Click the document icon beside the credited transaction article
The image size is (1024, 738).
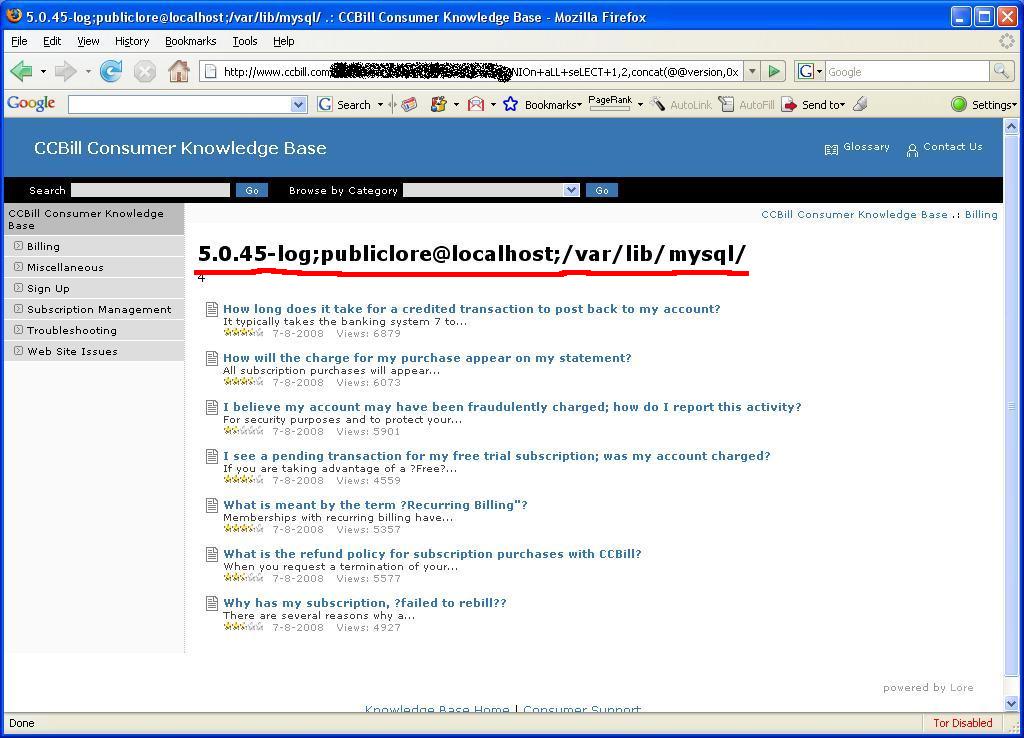pyautogui.click(x=212, y=310)
